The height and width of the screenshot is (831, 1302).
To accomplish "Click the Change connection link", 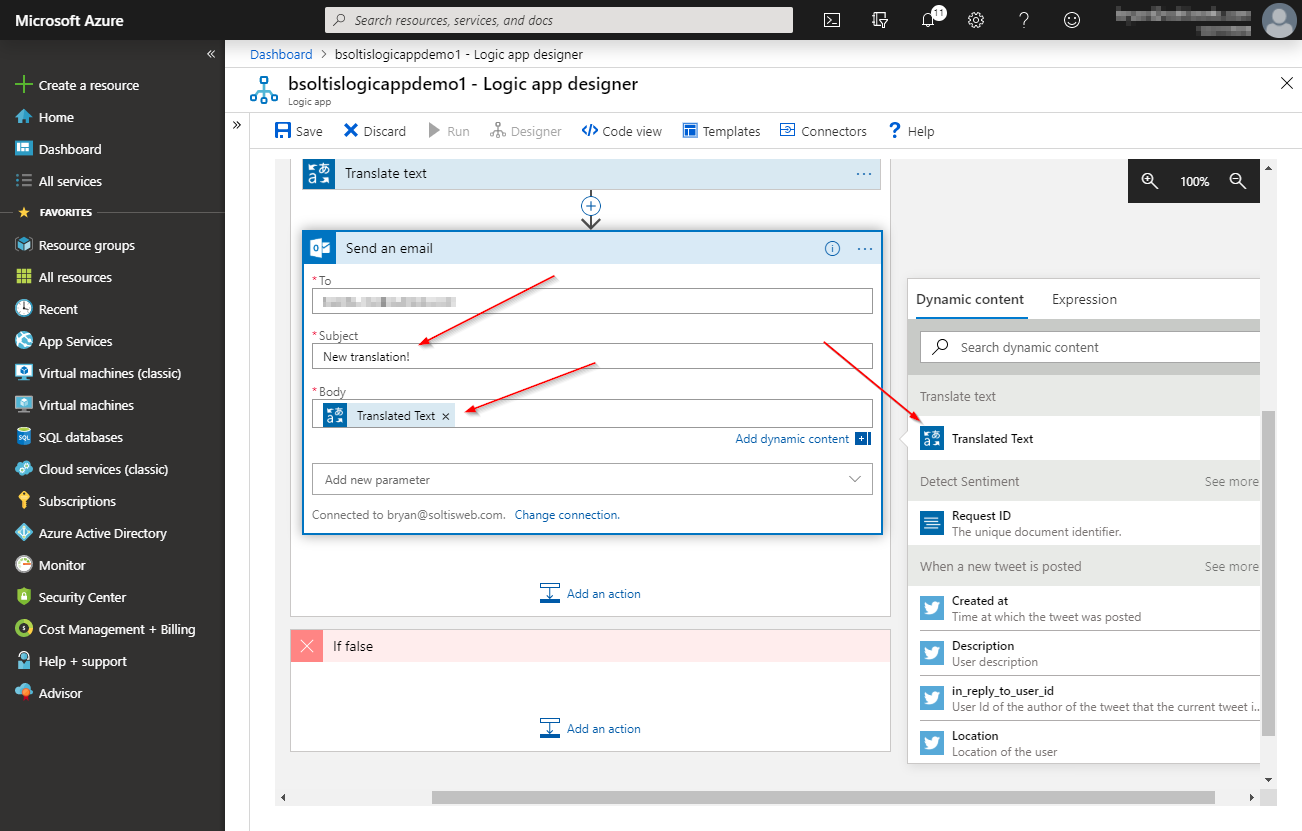I will (567, 515).
